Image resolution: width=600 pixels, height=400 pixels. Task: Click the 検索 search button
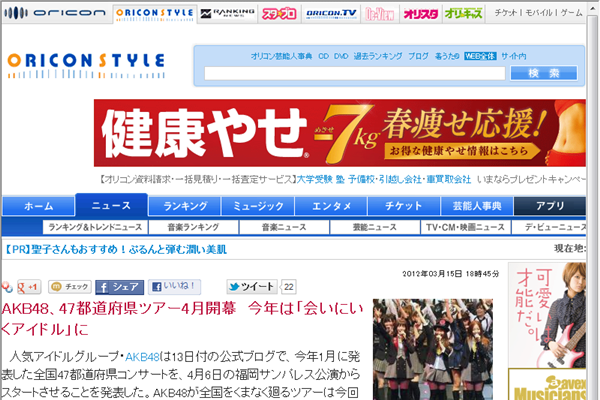point(544,73)
